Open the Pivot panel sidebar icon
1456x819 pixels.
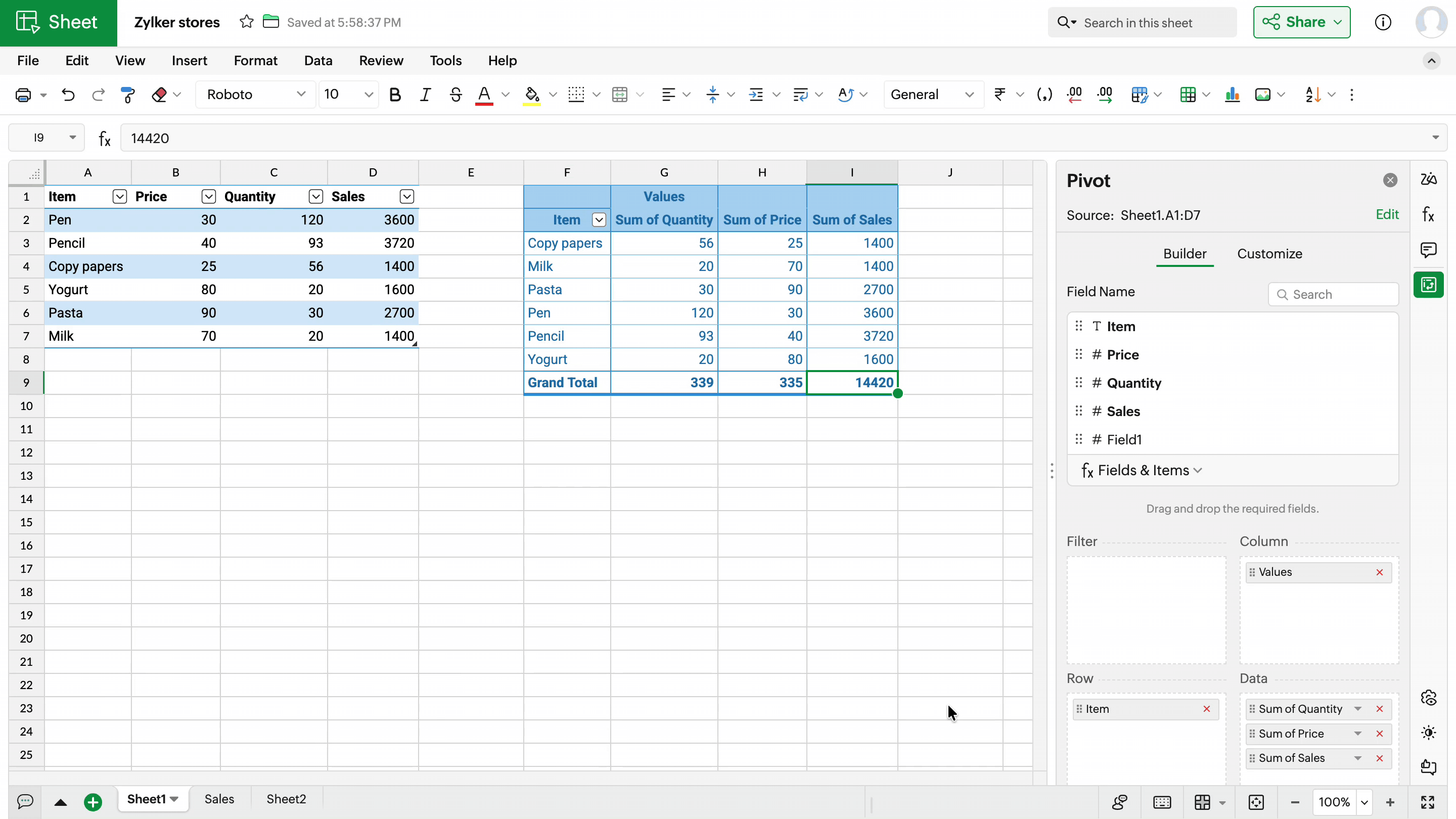tap(1428, 285)
